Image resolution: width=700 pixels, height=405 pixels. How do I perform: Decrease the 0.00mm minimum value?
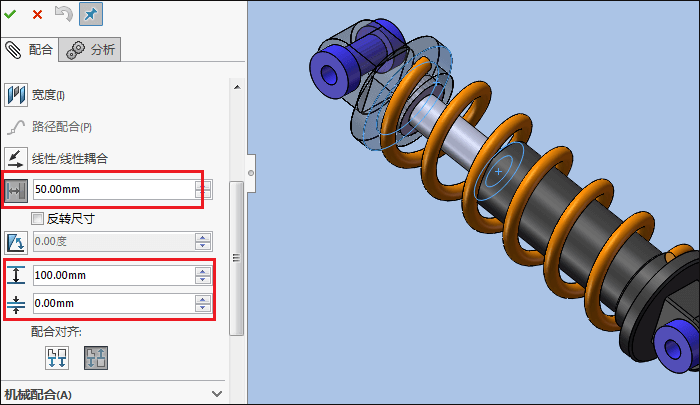click(x=203, y=308)
